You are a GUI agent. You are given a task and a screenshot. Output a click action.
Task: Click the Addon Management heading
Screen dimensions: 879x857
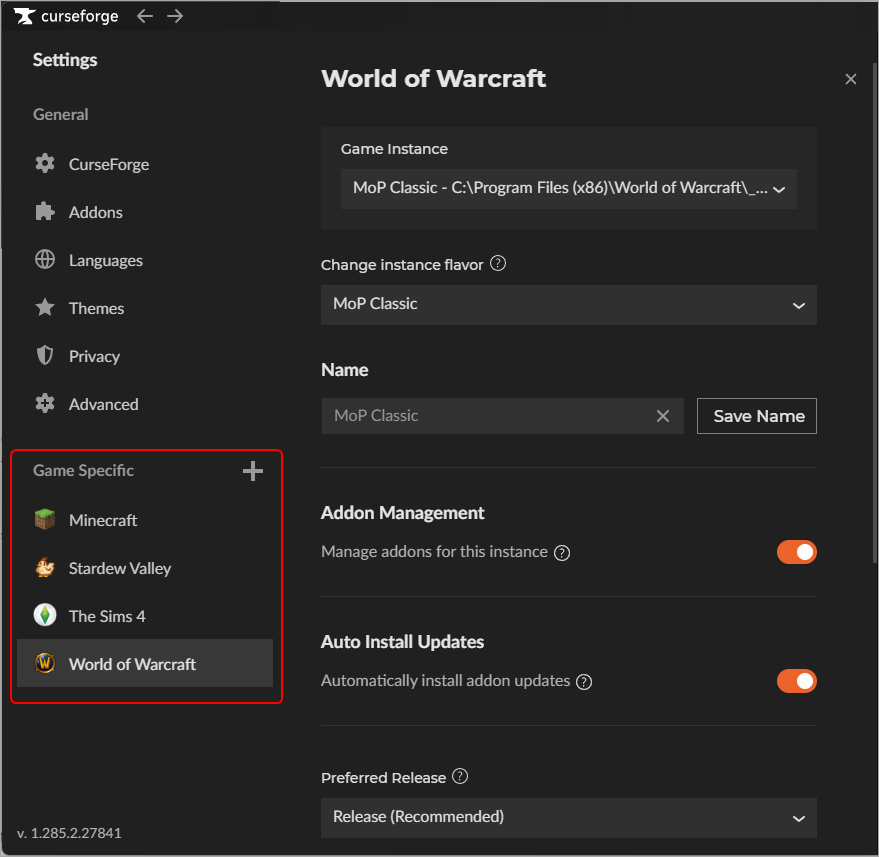[403, 513]
